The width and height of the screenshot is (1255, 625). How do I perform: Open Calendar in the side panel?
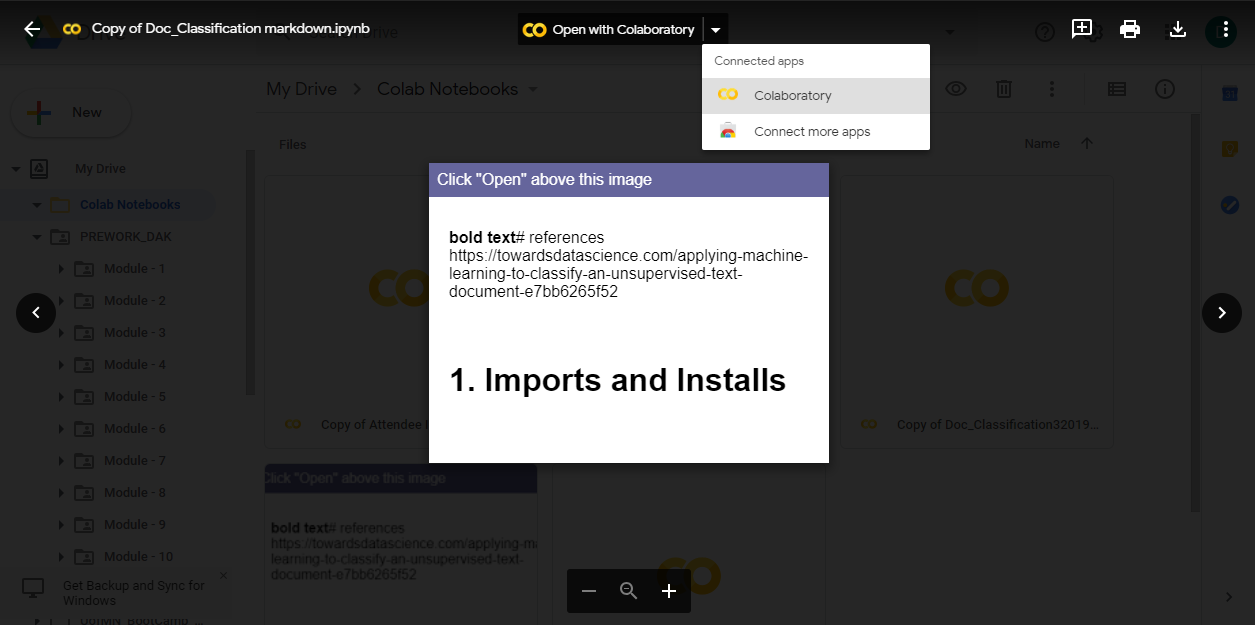point(1230,94)
